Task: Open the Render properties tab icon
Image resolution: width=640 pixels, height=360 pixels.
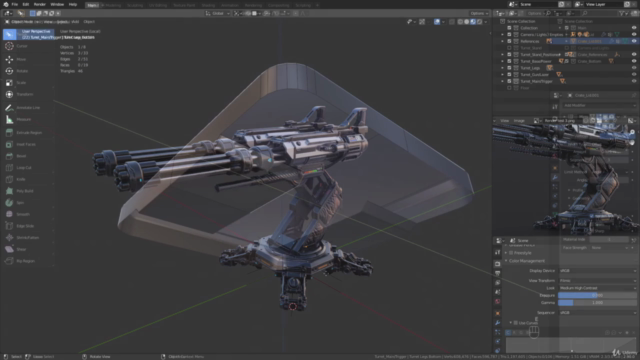Action: 498,264
